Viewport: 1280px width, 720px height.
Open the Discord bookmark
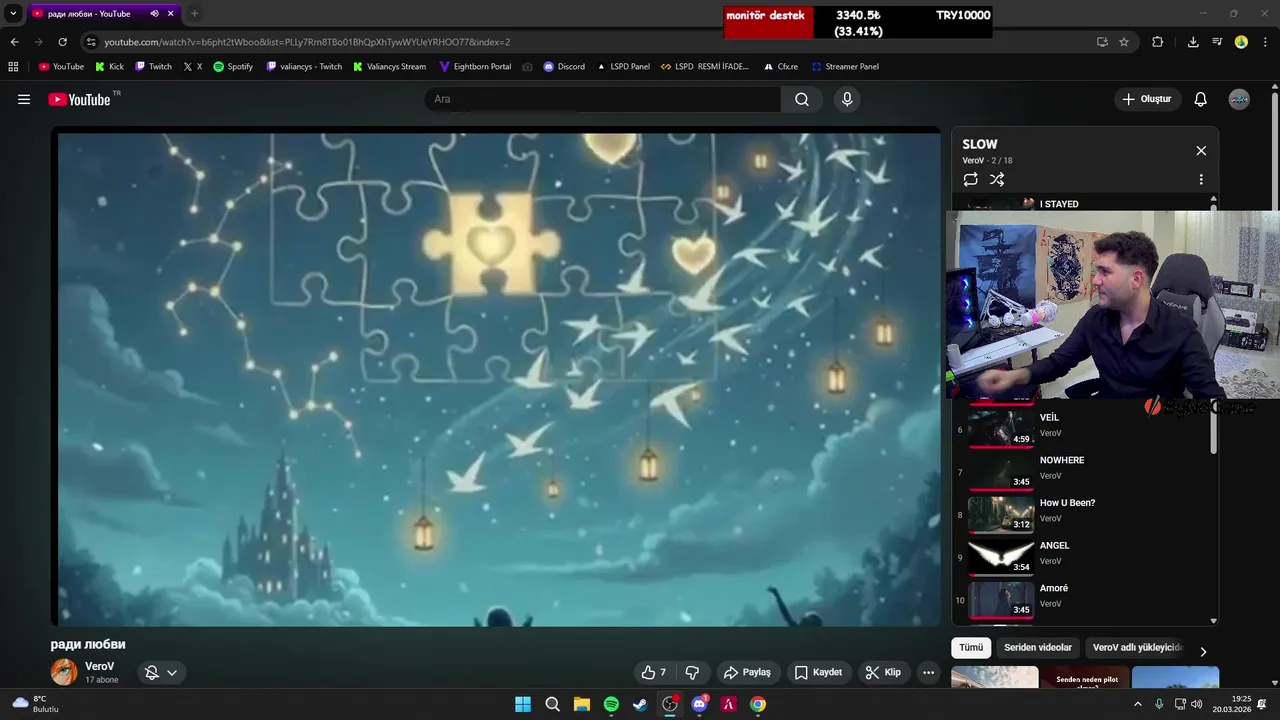click(x=564, y=67)
